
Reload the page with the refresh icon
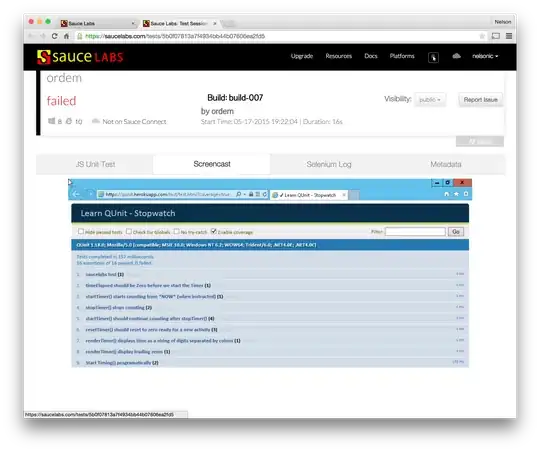[54, 36]
